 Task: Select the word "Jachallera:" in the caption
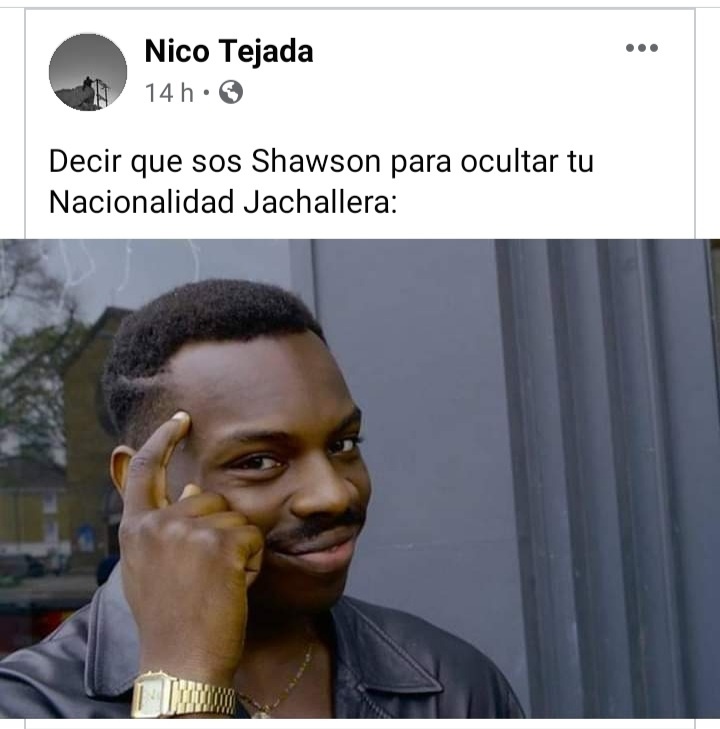point(320,202)
